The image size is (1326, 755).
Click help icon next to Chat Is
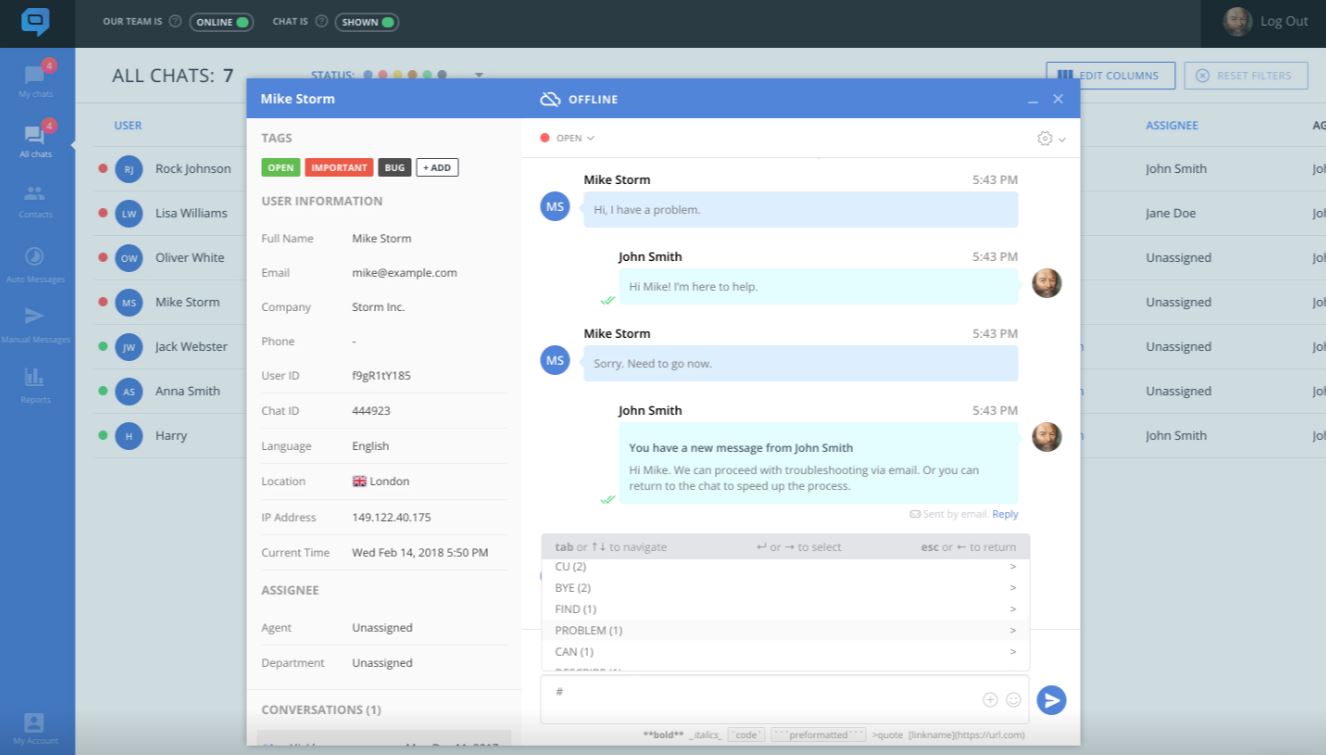(321, 21)
